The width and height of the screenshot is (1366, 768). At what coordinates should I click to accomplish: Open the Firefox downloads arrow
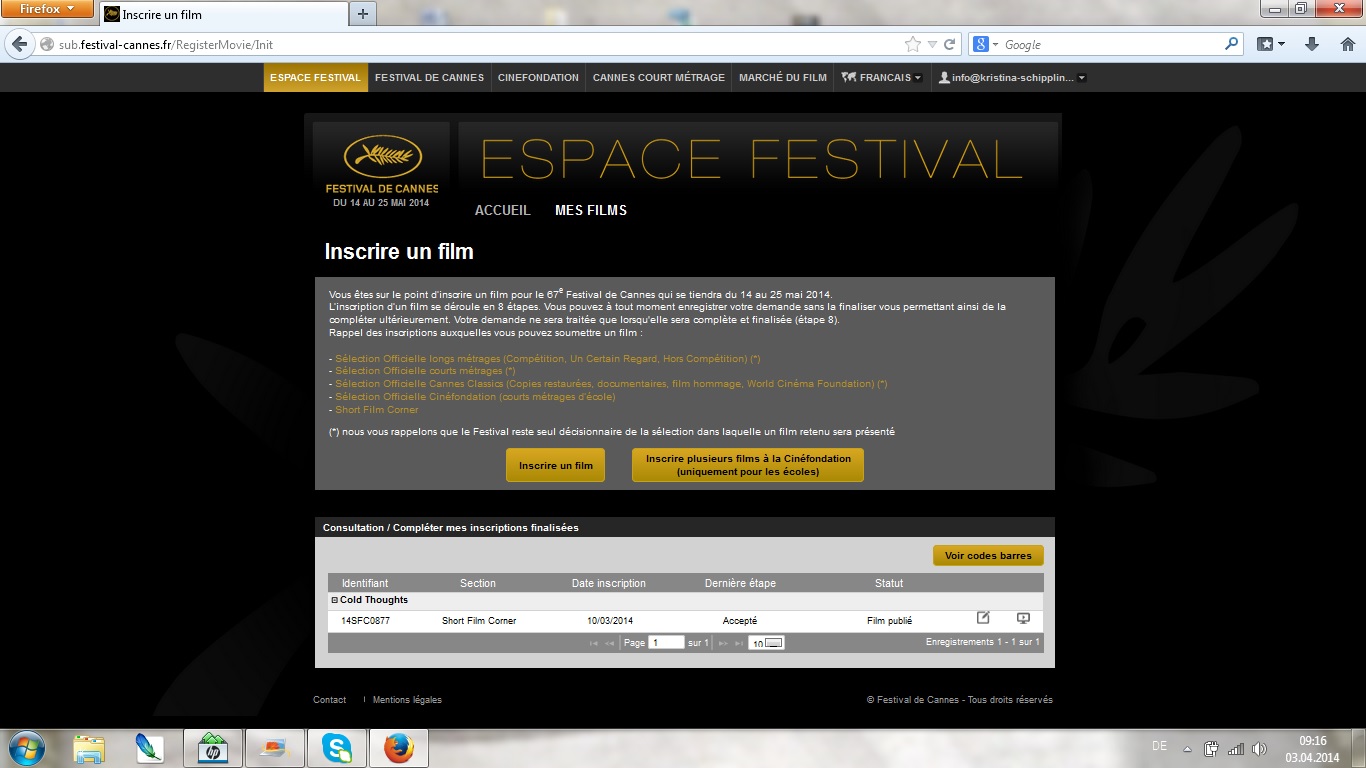(1312, 44)
